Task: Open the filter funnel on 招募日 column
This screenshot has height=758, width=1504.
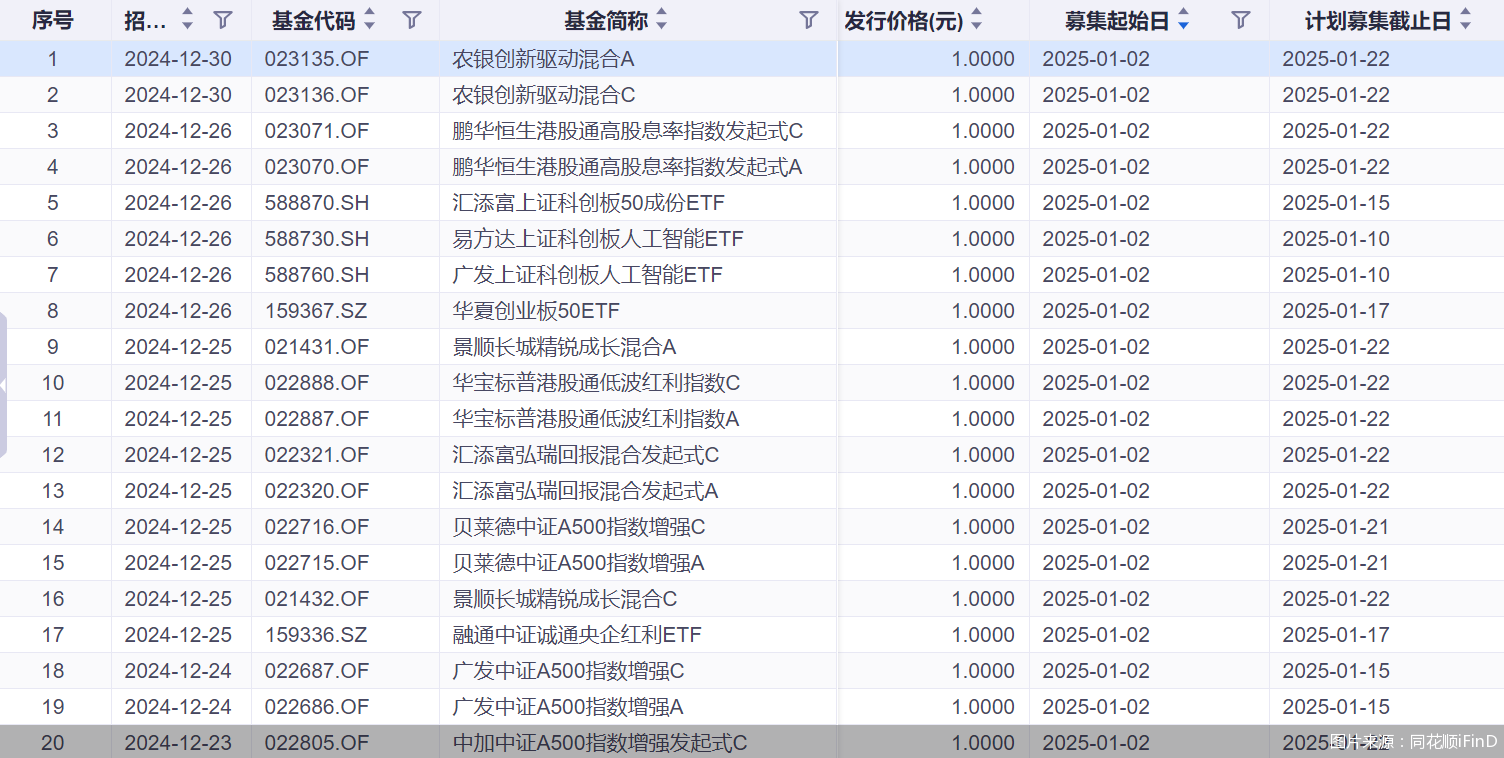Action: tap(221, 18)
